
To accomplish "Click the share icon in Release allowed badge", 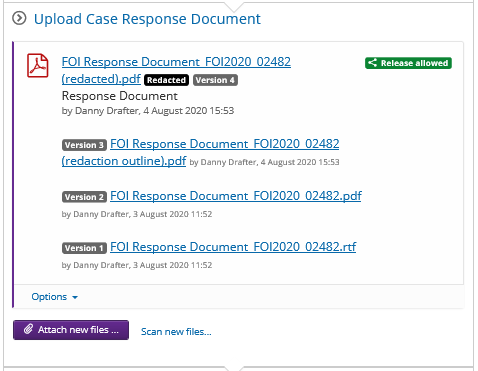I will point(372,63).
